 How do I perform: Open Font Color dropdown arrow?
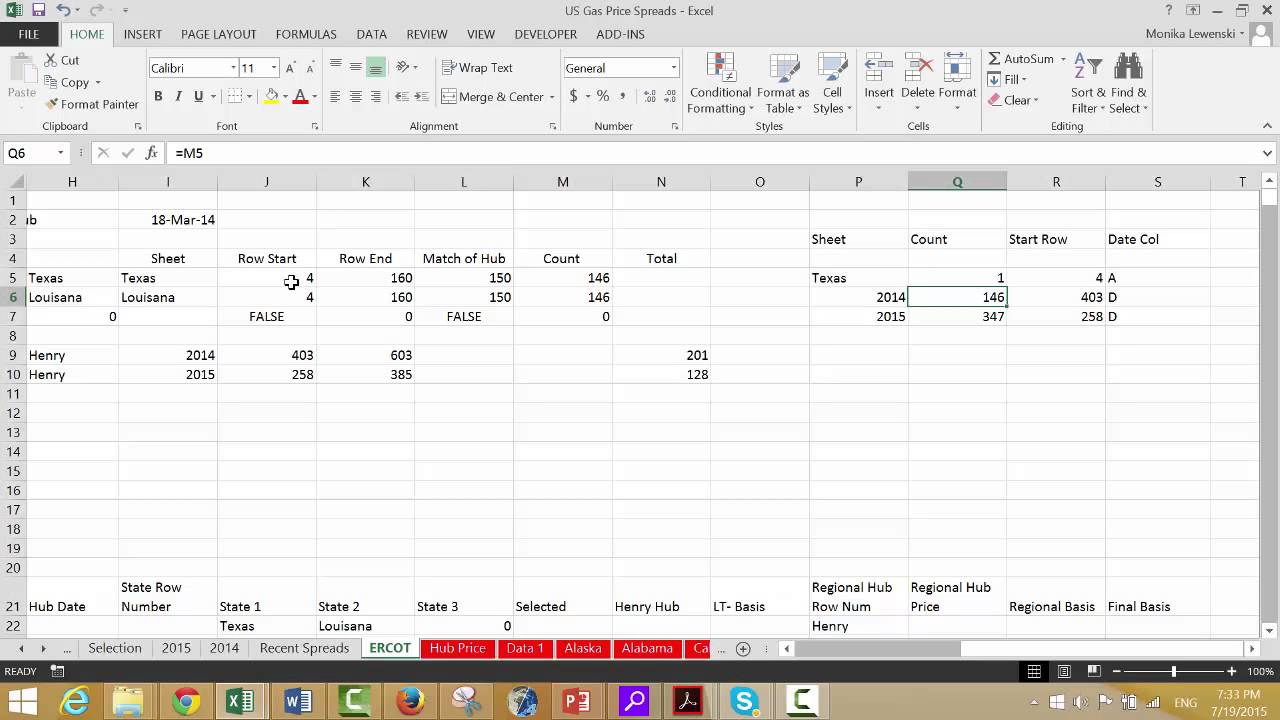314,96
